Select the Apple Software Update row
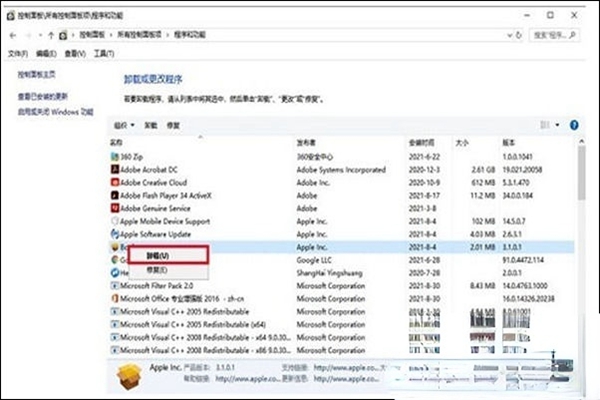Screen dimensions: 600x400 tap(341, 234)
